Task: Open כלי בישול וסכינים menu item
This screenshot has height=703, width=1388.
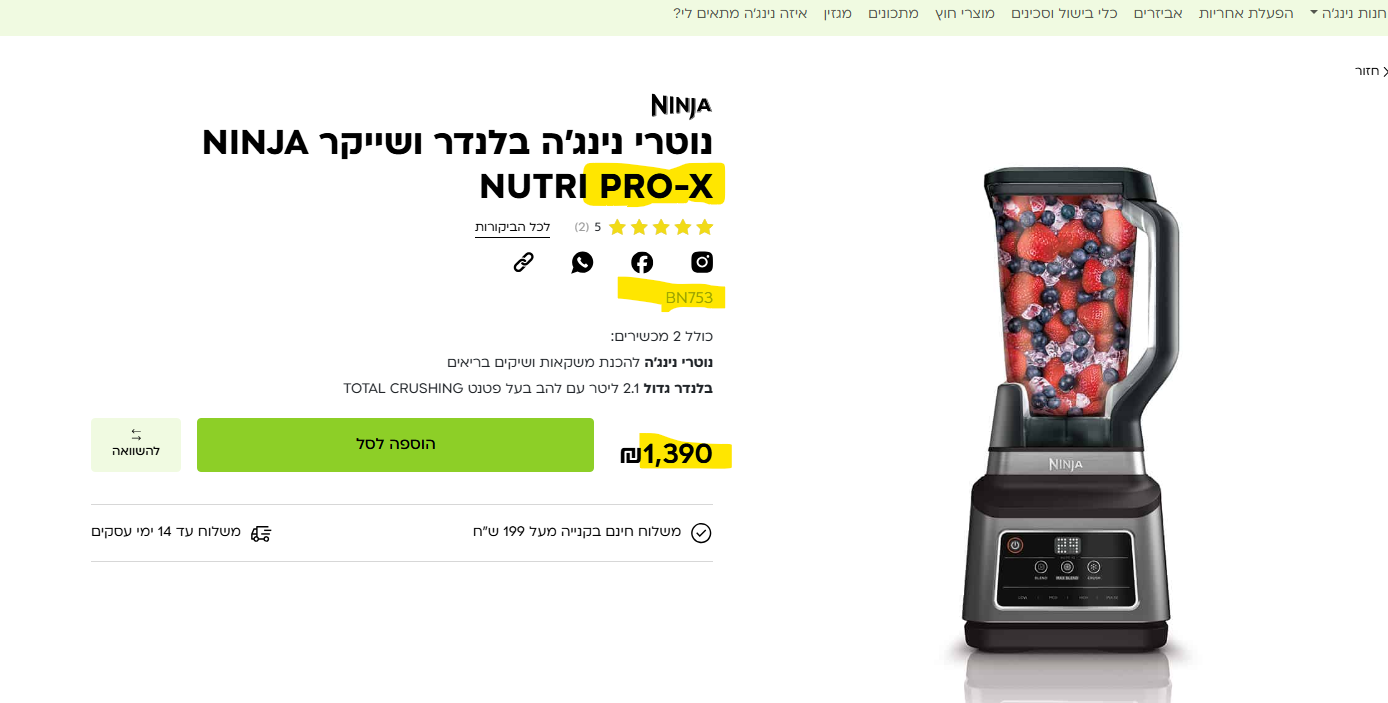Action: point(1064,13)
